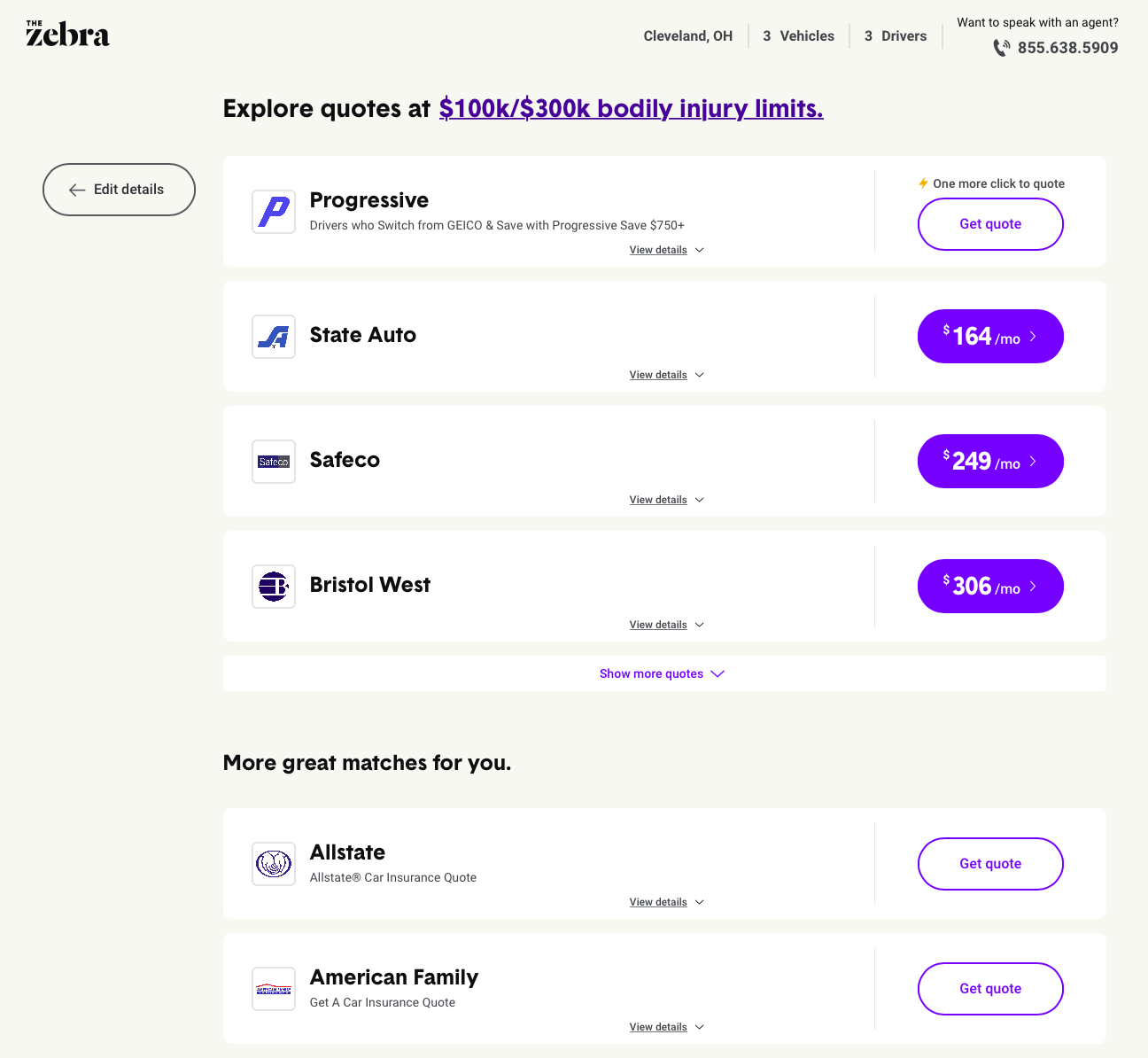1148x1058 pixels.
Task: Expand View details under Bristol West
Action: (667, 625)
